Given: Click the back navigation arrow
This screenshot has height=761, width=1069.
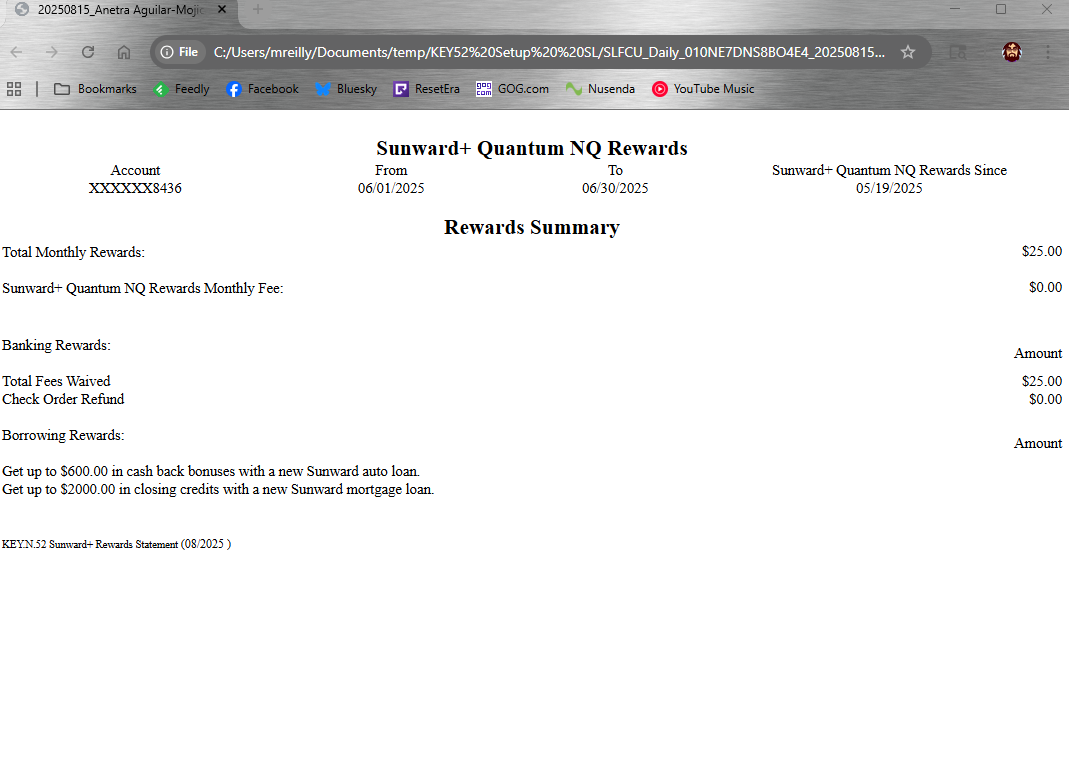Looking at the screenshot, I should point(16,52).
